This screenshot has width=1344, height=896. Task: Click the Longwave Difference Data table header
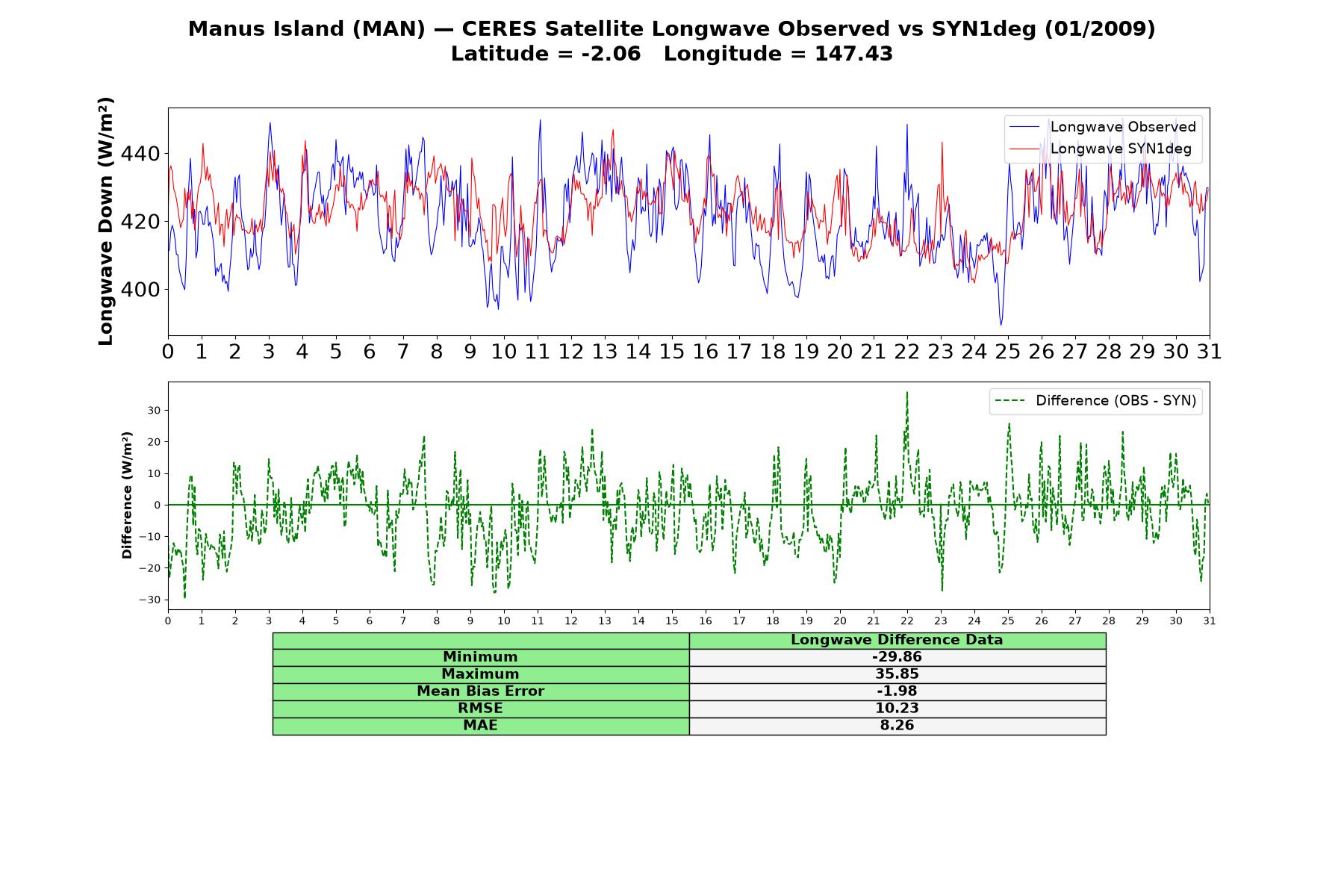(897, 640)
